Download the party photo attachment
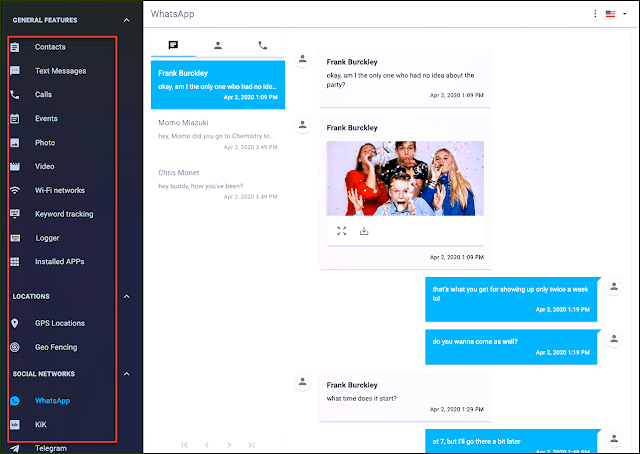The width and height of the screenshot is (640, 454). coord(364,231)
